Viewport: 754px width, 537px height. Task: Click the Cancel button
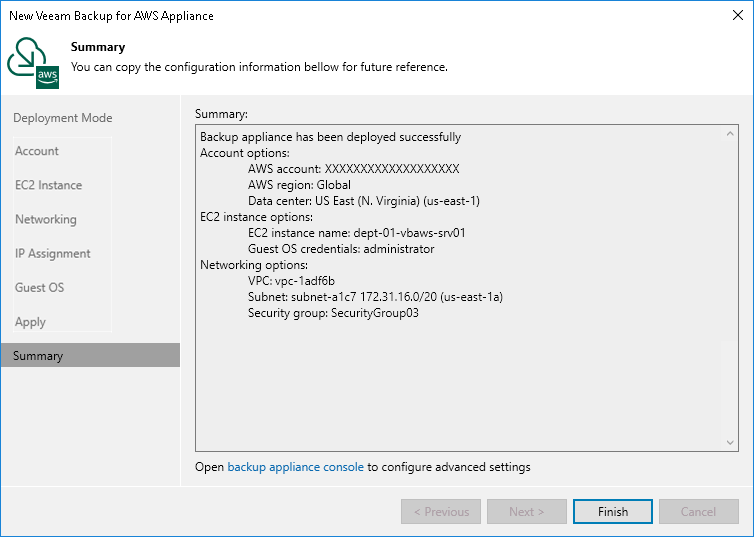point(698,512)
